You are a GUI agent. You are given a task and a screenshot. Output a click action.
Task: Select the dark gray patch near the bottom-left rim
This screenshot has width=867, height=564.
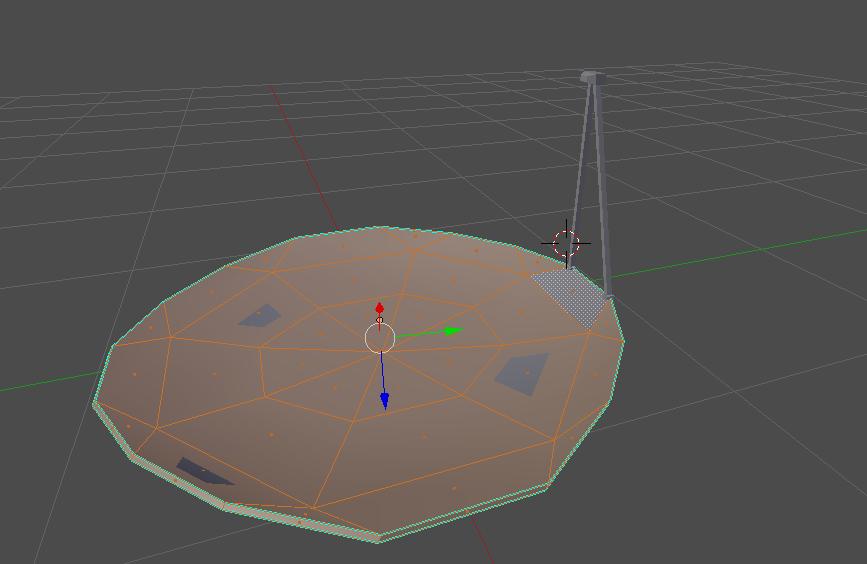coord(202,471)
